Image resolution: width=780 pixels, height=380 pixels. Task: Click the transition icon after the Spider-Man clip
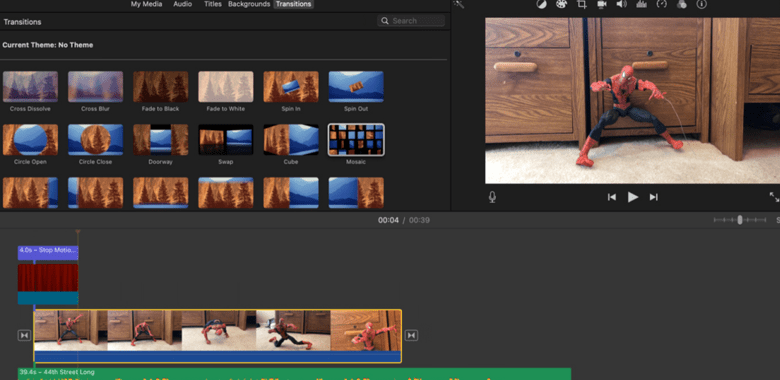tap(411, 336)
